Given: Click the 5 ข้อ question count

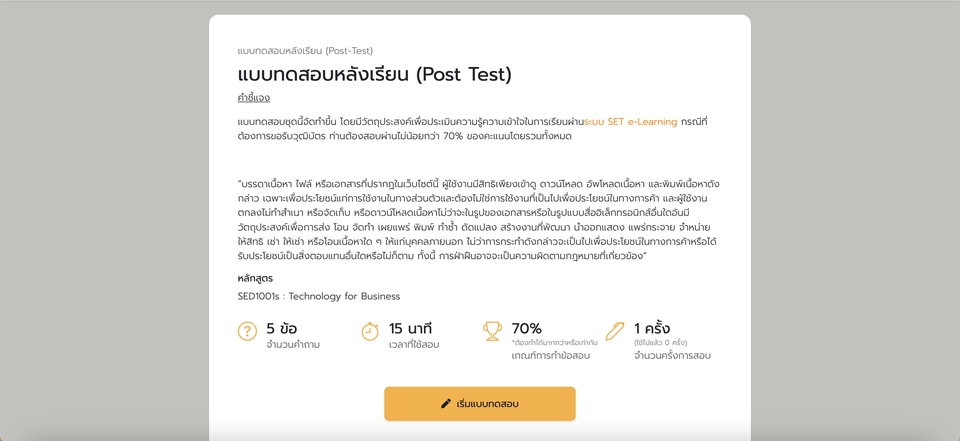Looking at the screenshot, I should (x=282, y=328).
